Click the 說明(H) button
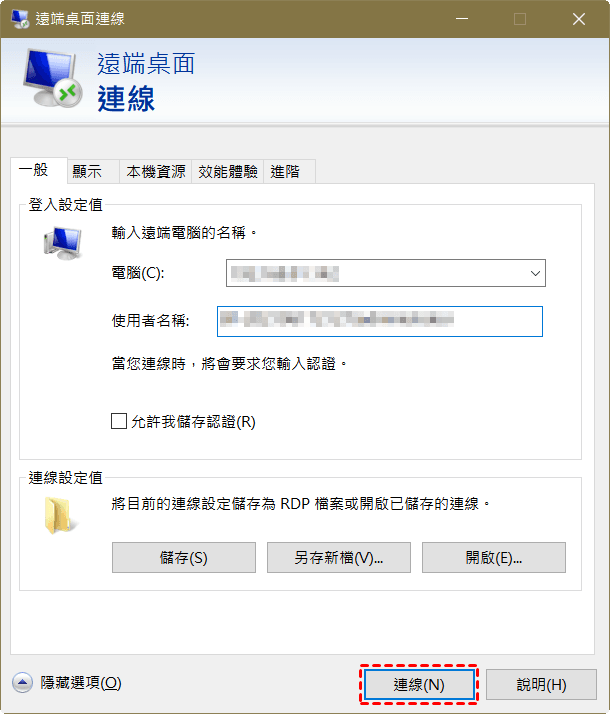This screenshot has height=714, width=610. [541, 684]
